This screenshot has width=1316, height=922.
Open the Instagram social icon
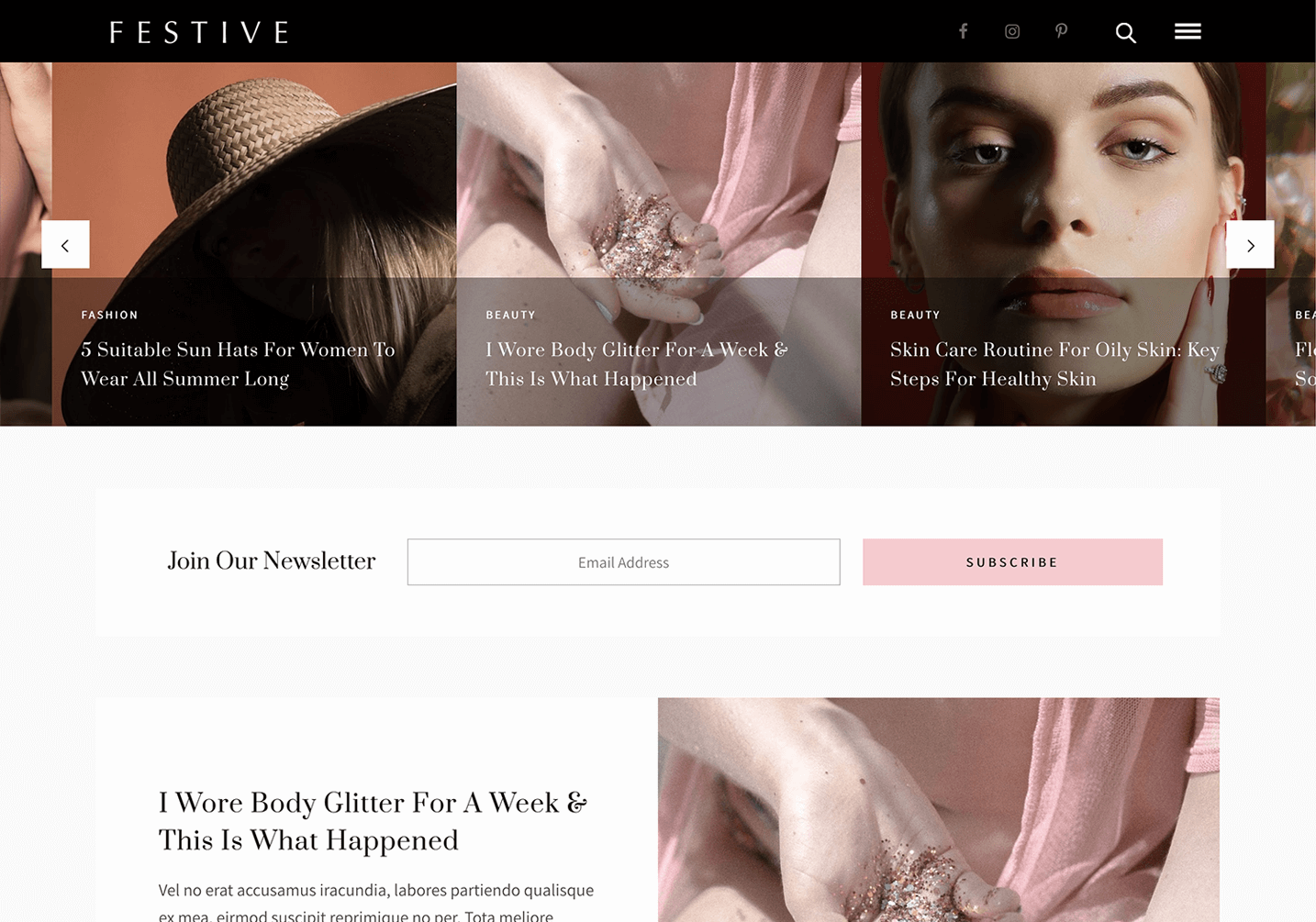tap(1012, 31)
